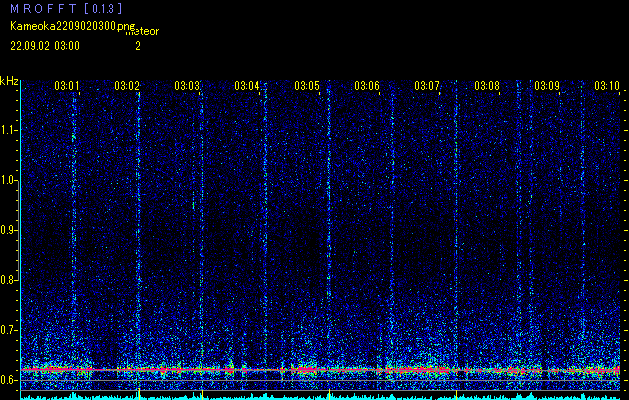629x400 pixels.
Task: Click the cyan amplitude strip at the bottom
Action: pyautogui.click(x=320, y=397)
